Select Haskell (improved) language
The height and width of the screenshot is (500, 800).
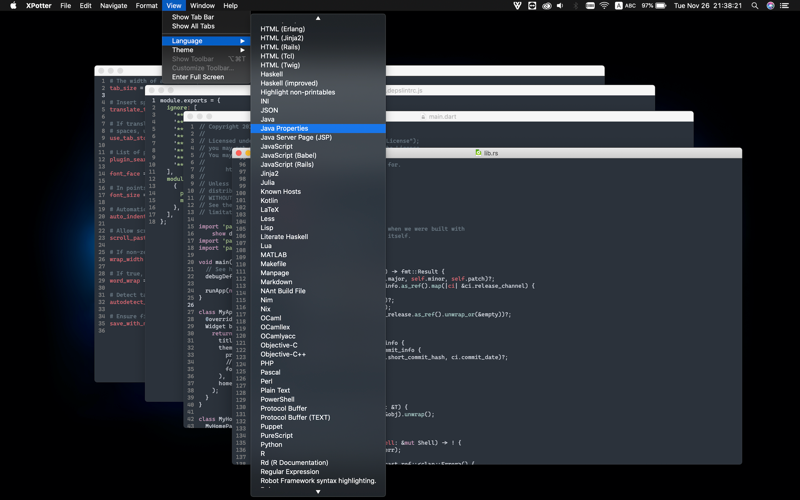(x=318, y=83)
